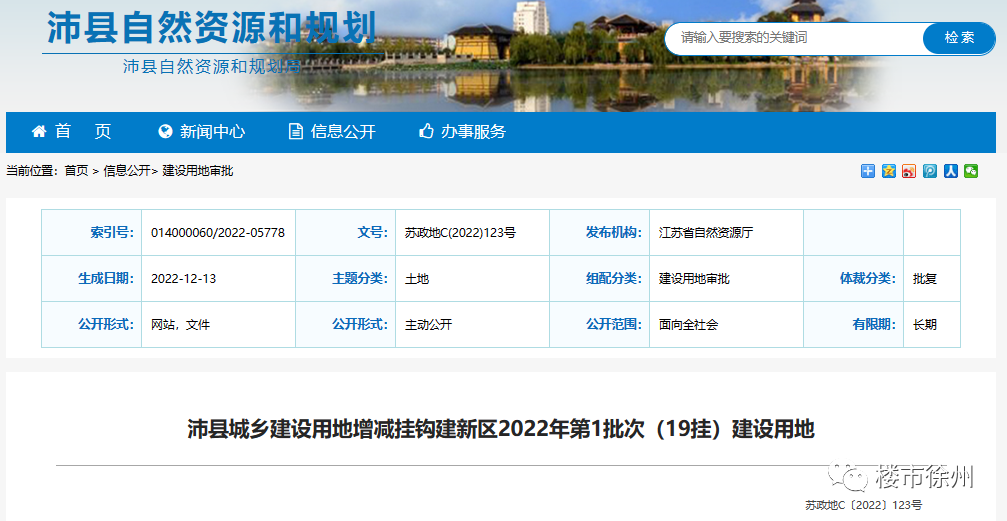Share via green WeChat icon
The image size is (1007, 521).
pos(971,171)
